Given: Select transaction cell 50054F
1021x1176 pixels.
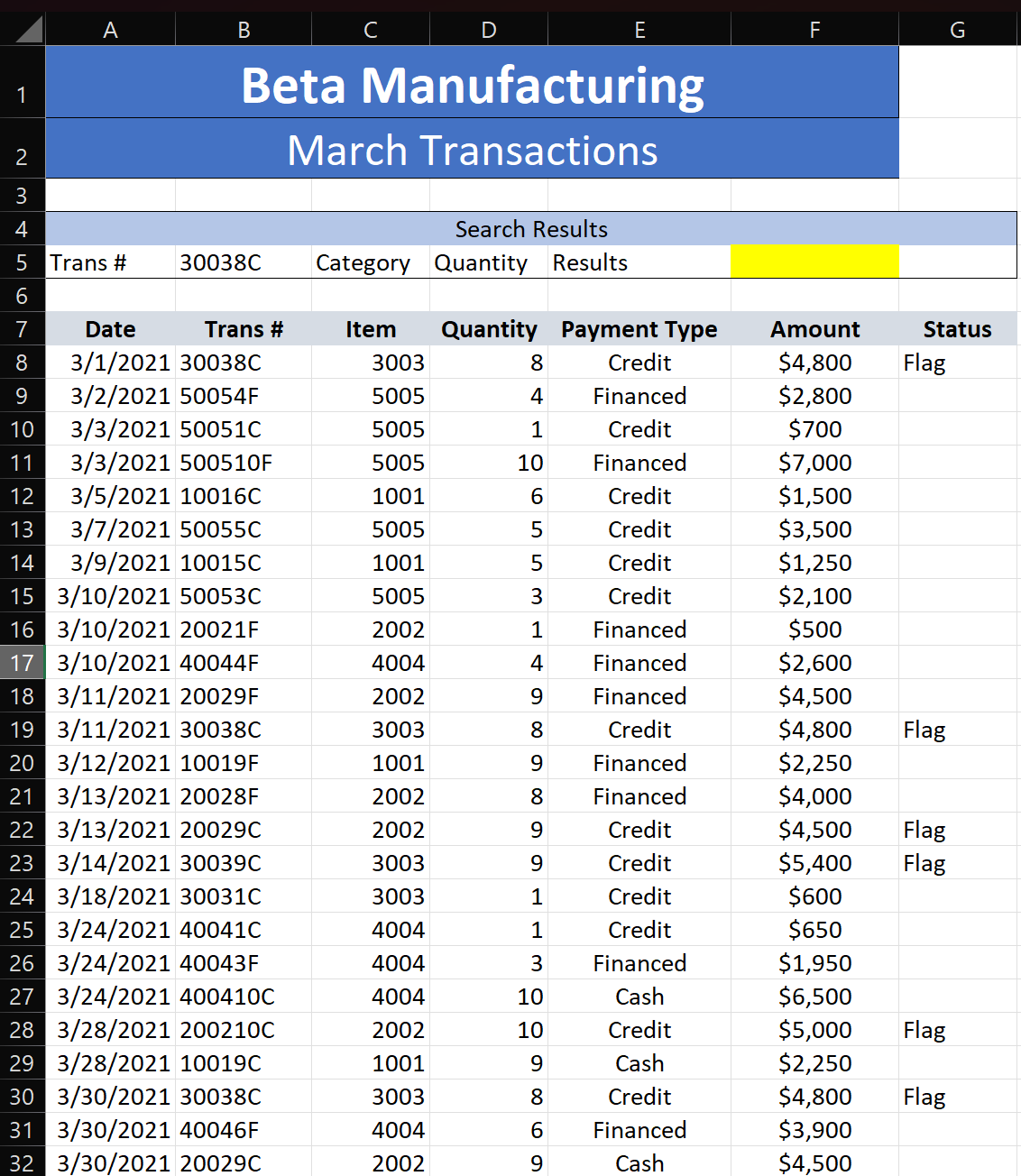Looking at the screenshot, I should tap(244, 396).
